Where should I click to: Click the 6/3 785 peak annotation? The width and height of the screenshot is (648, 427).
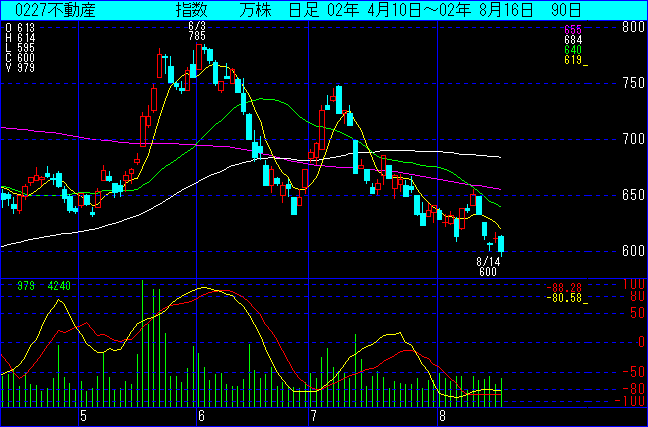197,31
